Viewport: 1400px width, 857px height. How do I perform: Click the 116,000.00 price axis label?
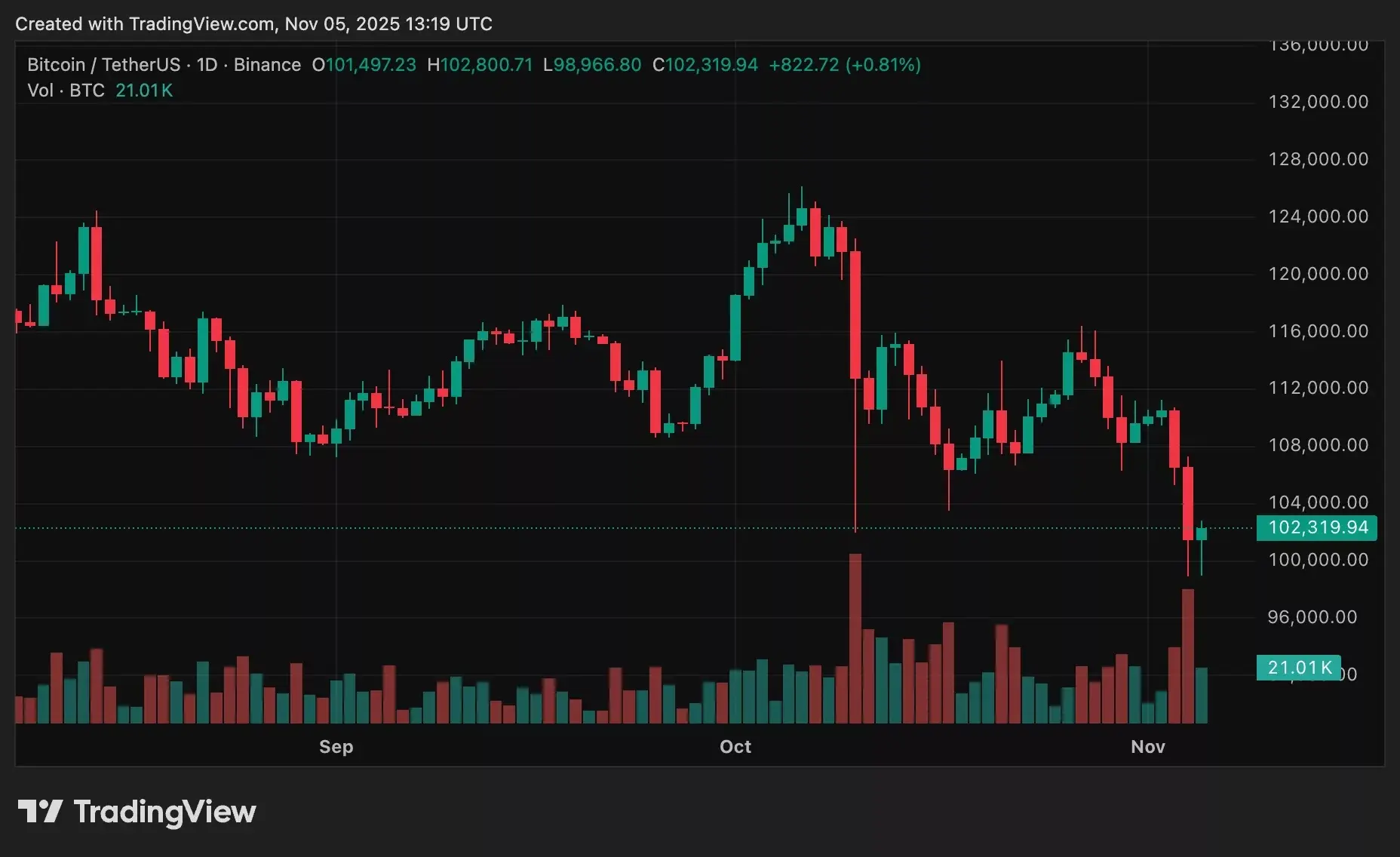[x=1318, y=331]
